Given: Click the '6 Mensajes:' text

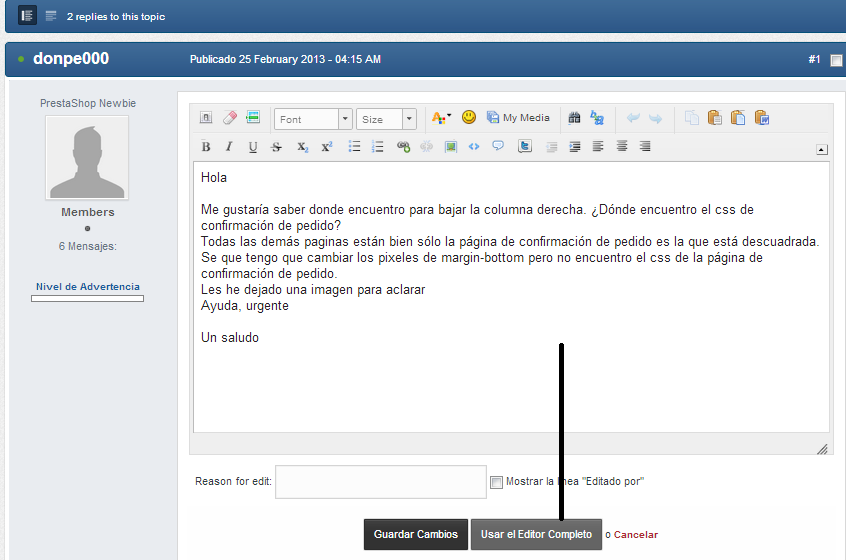Looking at the screenshot, I should [87, 246].
